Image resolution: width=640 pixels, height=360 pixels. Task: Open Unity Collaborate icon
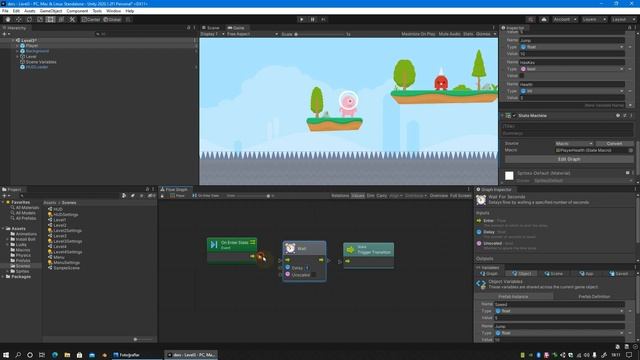pos(530,19)
